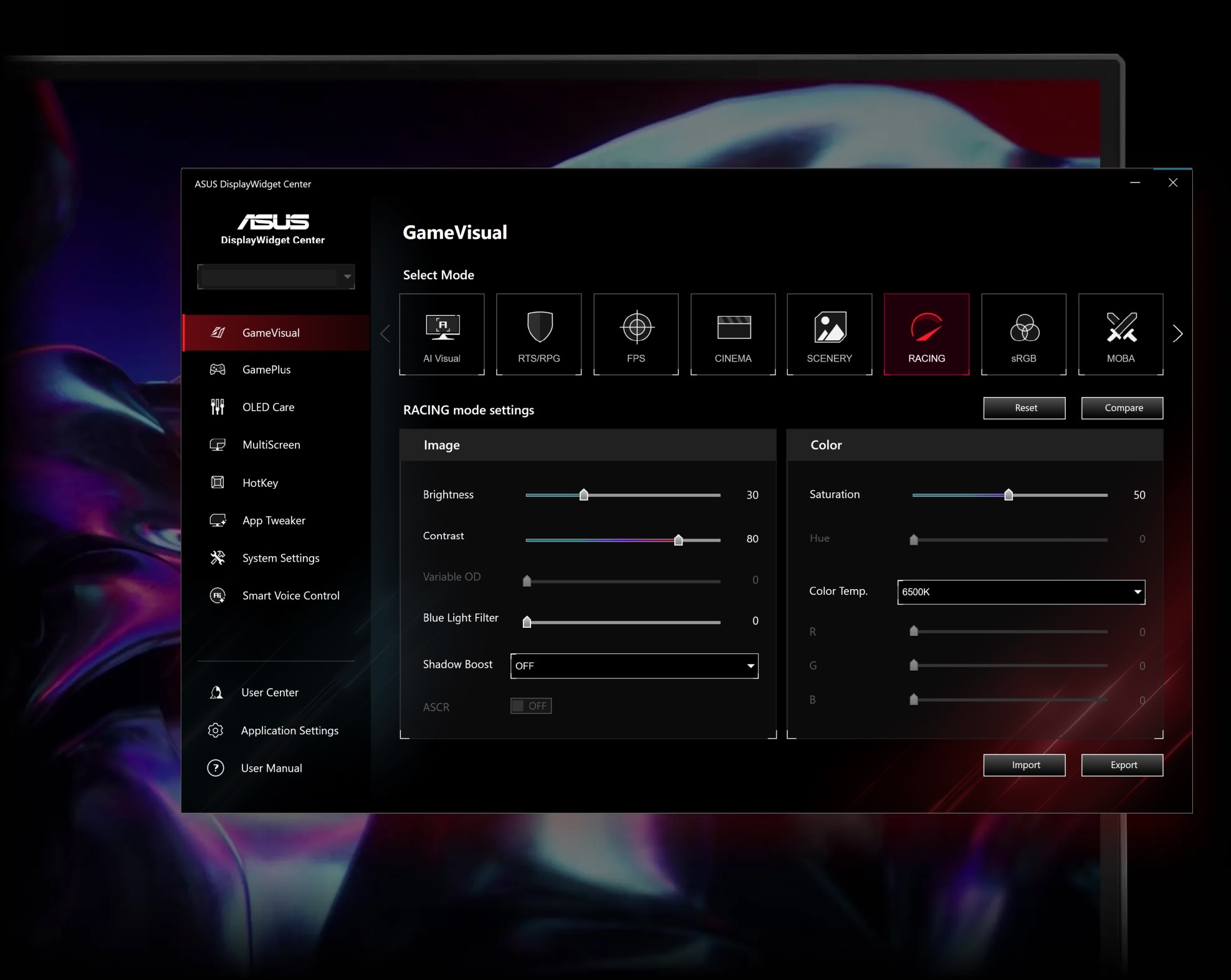Viewport: 1231px width, 980px height.
Task: Import a settings profile
Action: click(x=1025, y=765)
